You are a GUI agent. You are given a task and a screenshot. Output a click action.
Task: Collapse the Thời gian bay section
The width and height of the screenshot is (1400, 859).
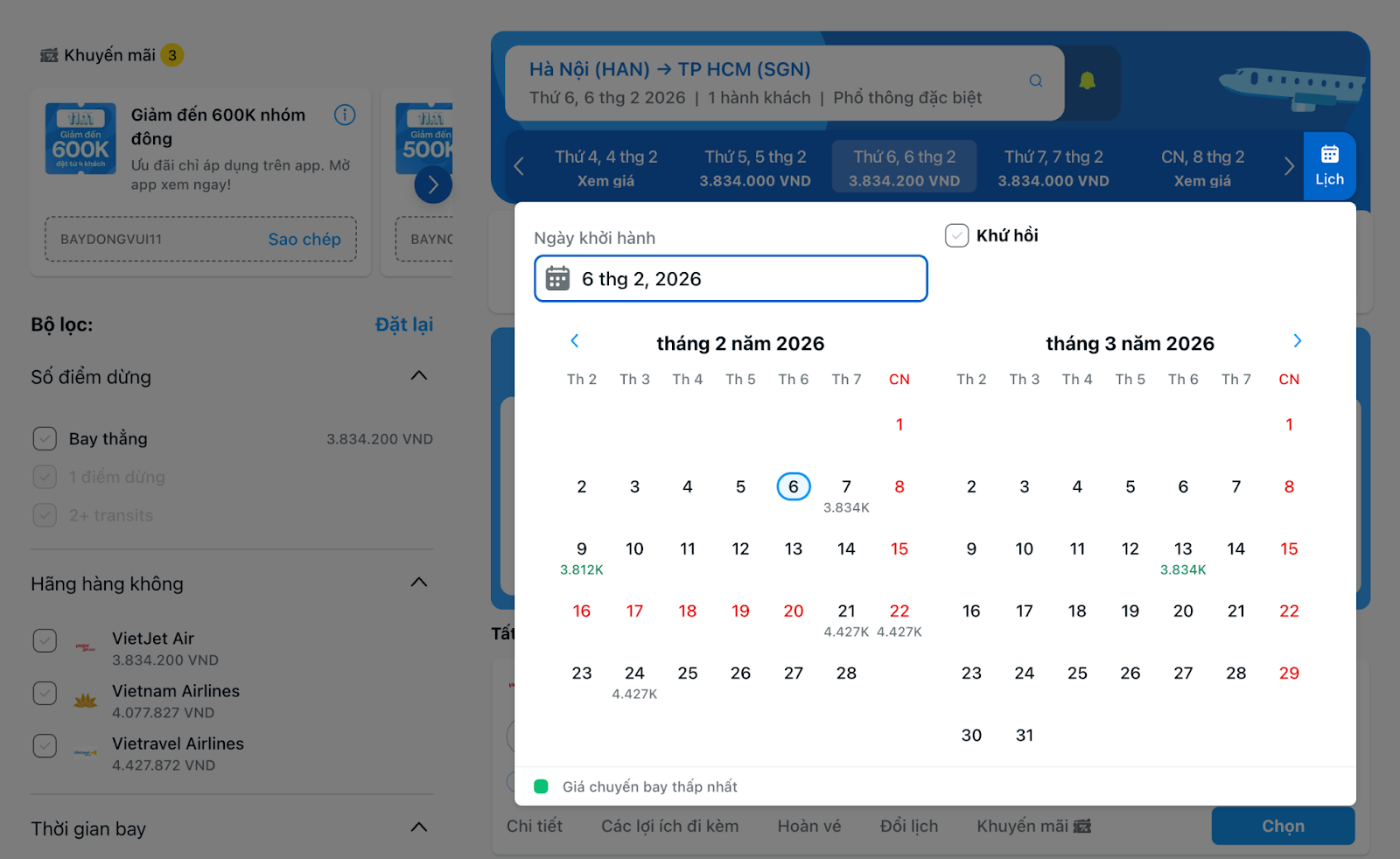419,828
